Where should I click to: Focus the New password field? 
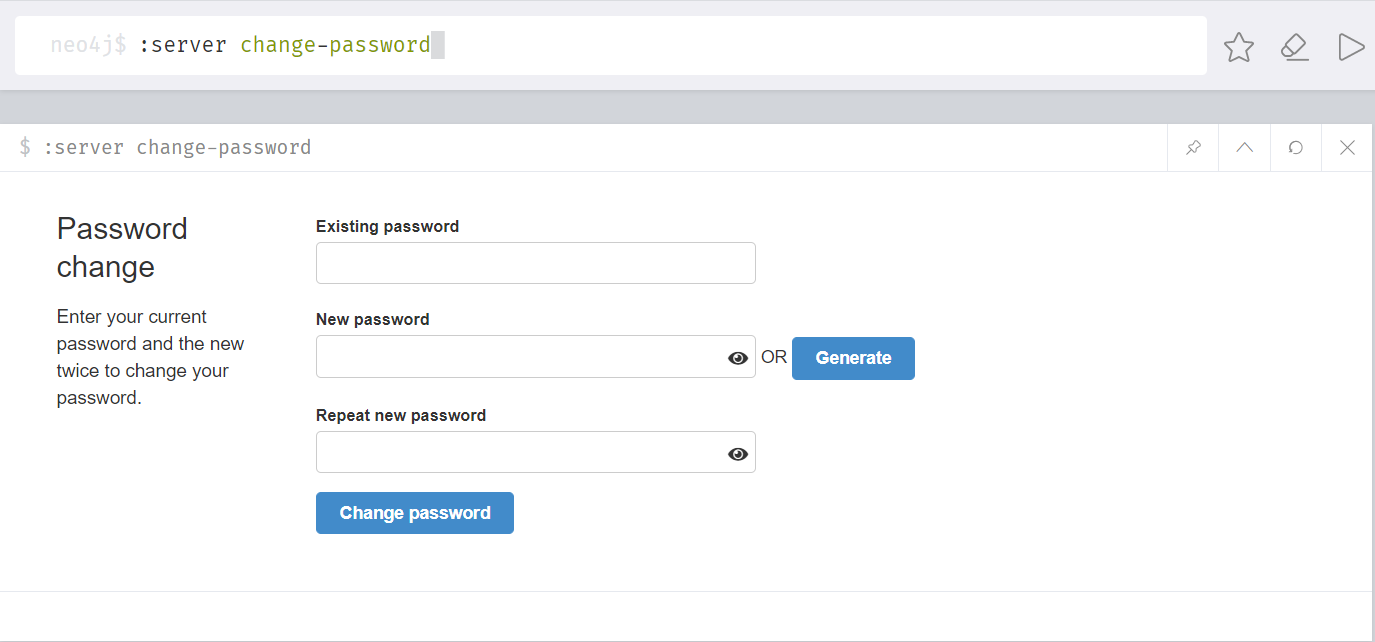click(536, 357)
